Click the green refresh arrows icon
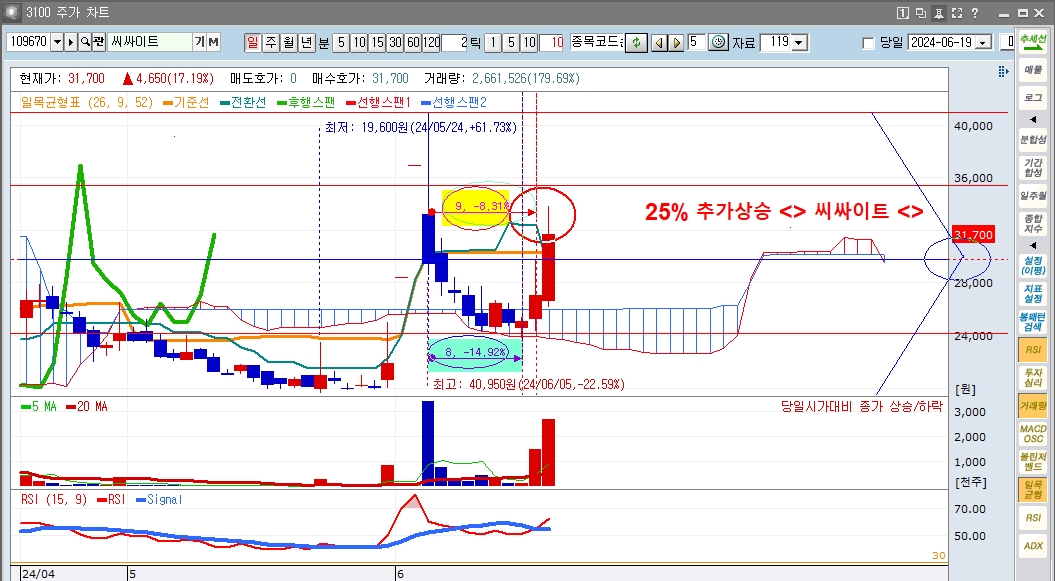This screenshot has width=1055, height=581. pyautogui.click(x=636, y=42)
